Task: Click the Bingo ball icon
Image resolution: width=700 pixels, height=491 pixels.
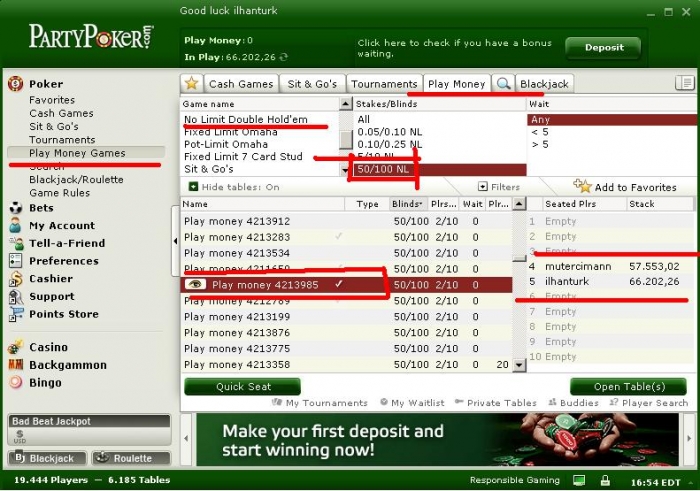Action: [x=16, y=383]
